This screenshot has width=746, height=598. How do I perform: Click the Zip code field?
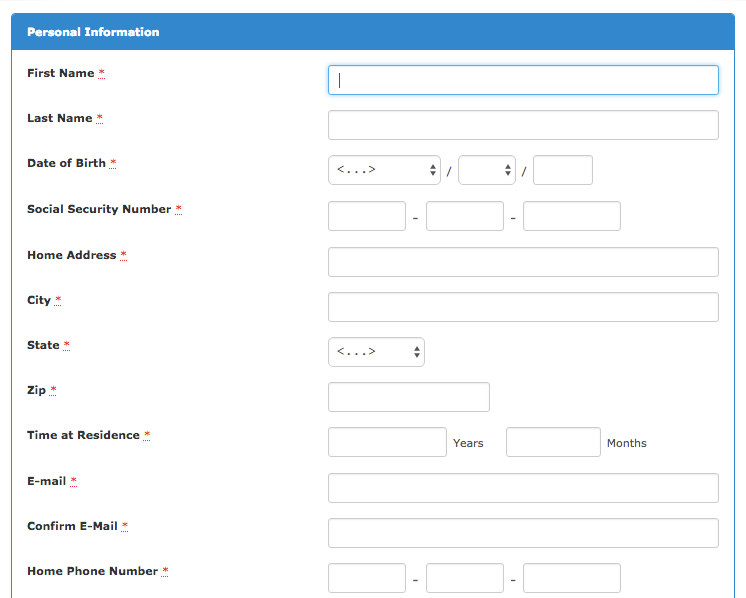pos(409,397)
